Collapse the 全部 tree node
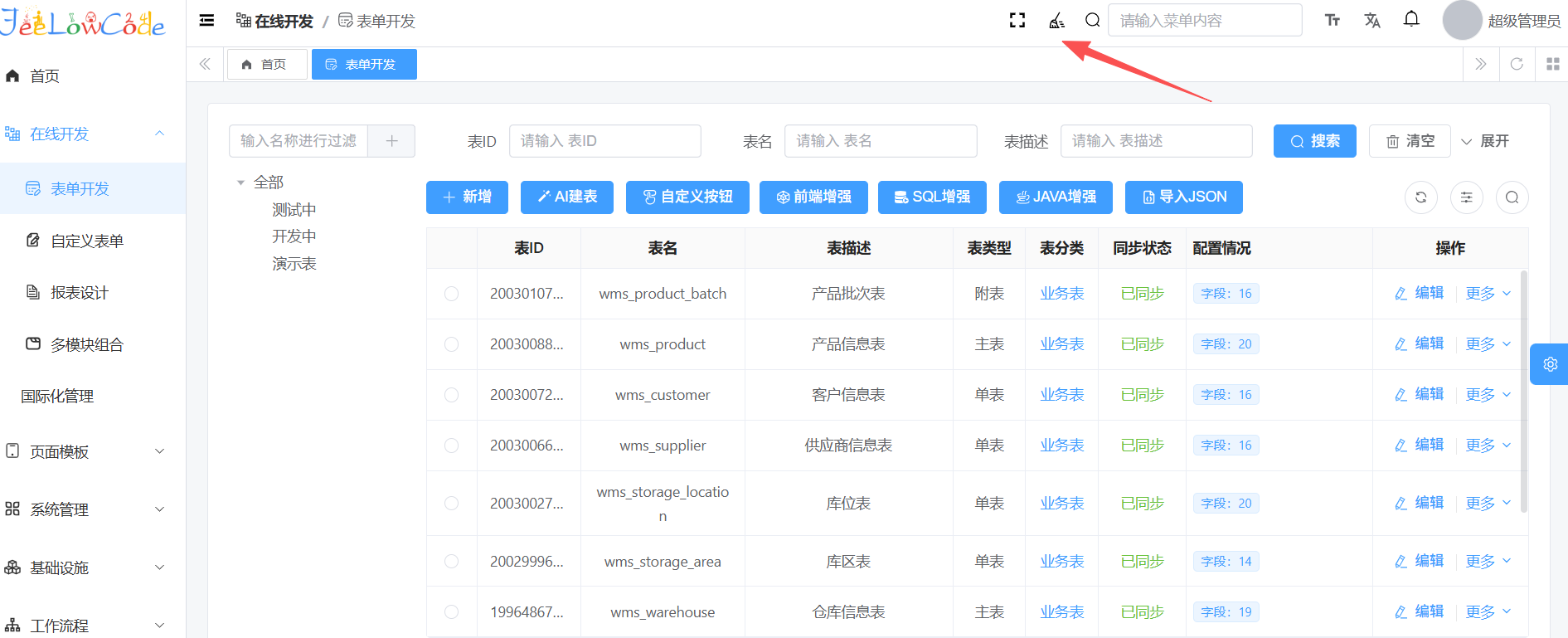Image resolution: width=1568 pixels, height=638 pixels. (x=241, y=183)
